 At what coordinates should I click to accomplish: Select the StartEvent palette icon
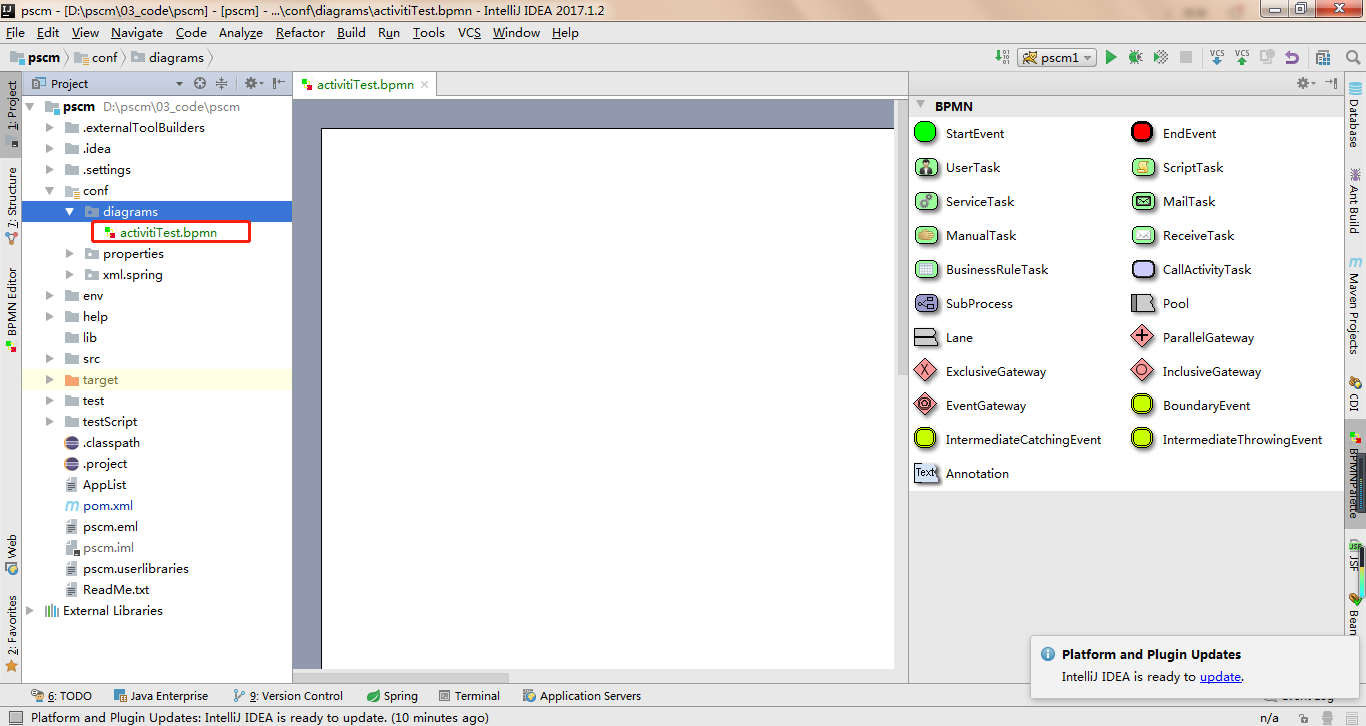925,132
